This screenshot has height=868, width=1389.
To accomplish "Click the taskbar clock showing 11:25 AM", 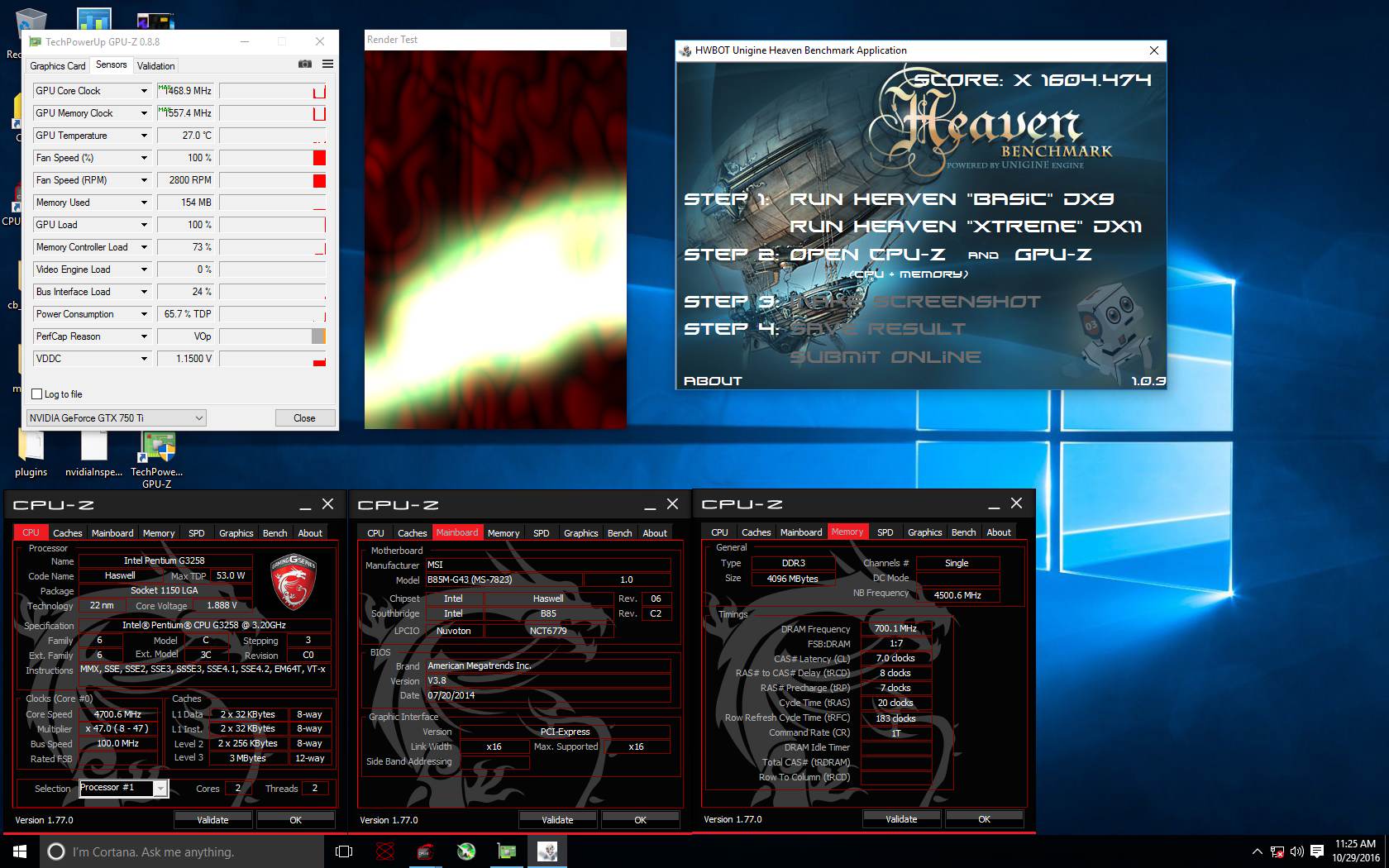I will point(1355,851).
